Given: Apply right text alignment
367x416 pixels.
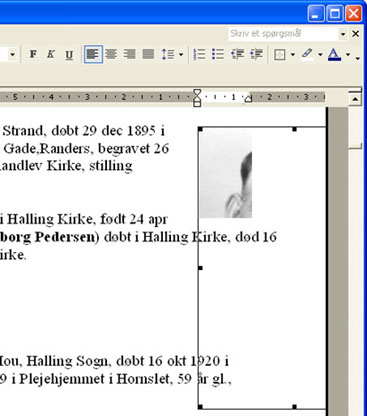Looking at the screenshot, I should point(129,54).
